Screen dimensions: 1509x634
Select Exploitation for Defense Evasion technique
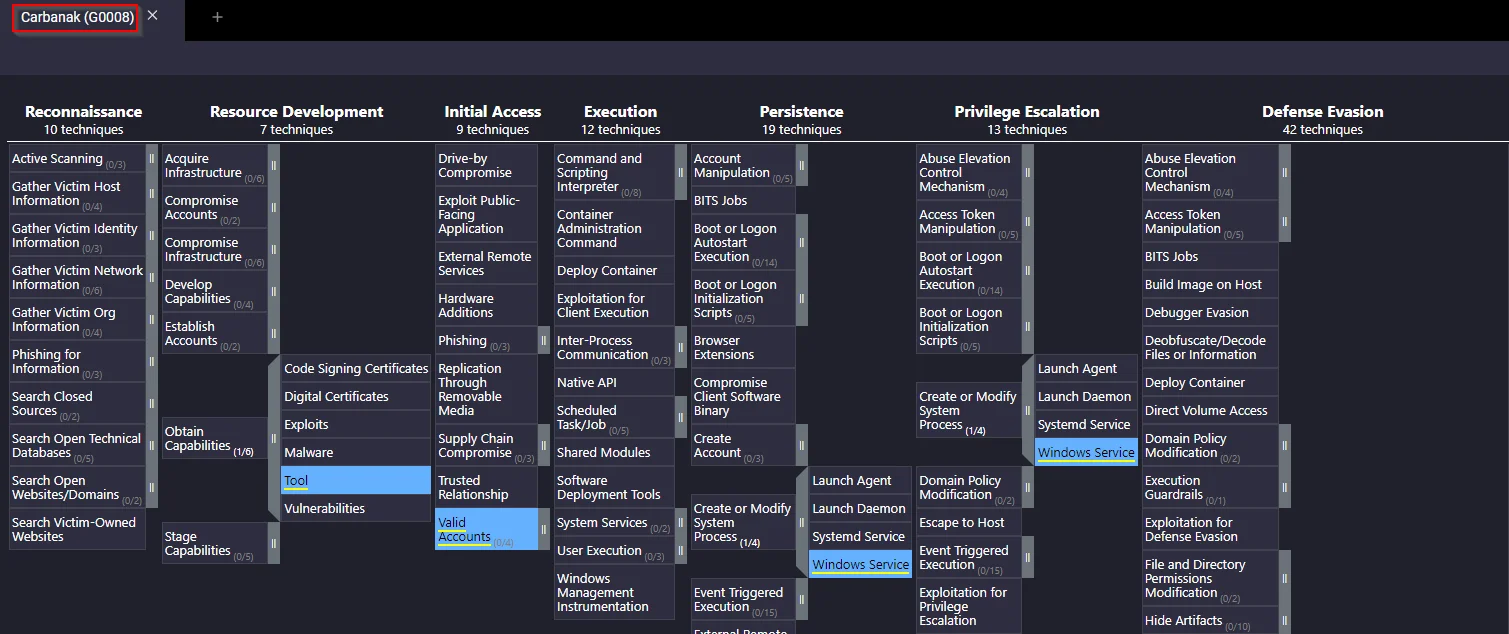tap(1210, 530)
